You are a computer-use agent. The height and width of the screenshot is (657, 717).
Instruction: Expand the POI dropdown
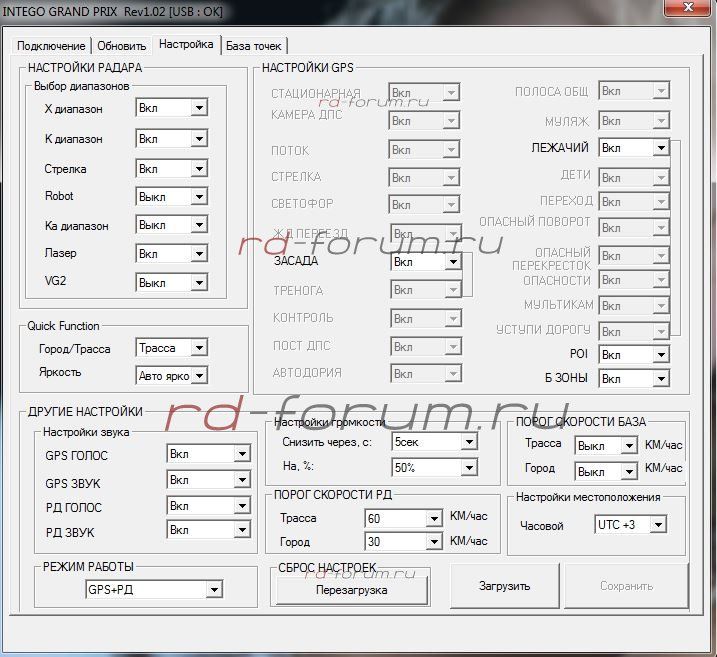coord(634,354)
